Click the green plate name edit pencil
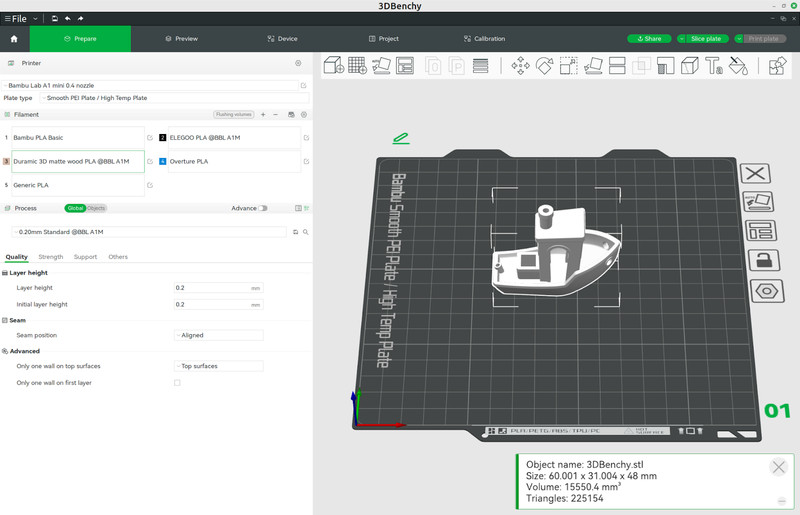The image size is (800, 515). [x=401, y=138]
